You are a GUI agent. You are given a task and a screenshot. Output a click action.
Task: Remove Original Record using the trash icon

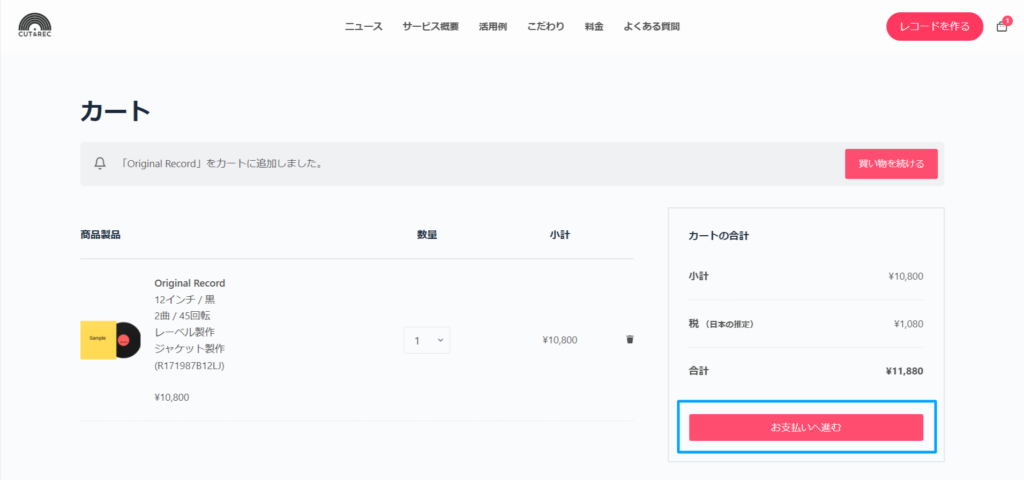[630, 340]
